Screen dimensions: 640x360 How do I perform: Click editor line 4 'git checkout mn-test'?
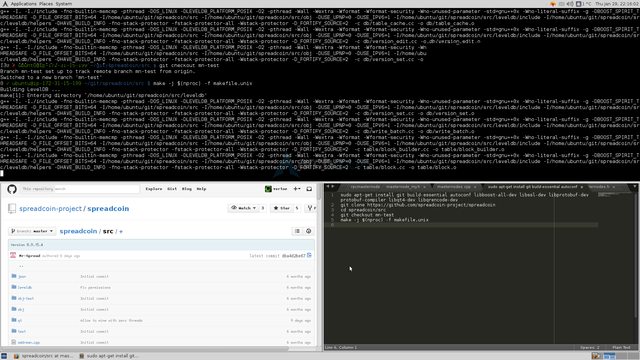click(x=367, y=215)
